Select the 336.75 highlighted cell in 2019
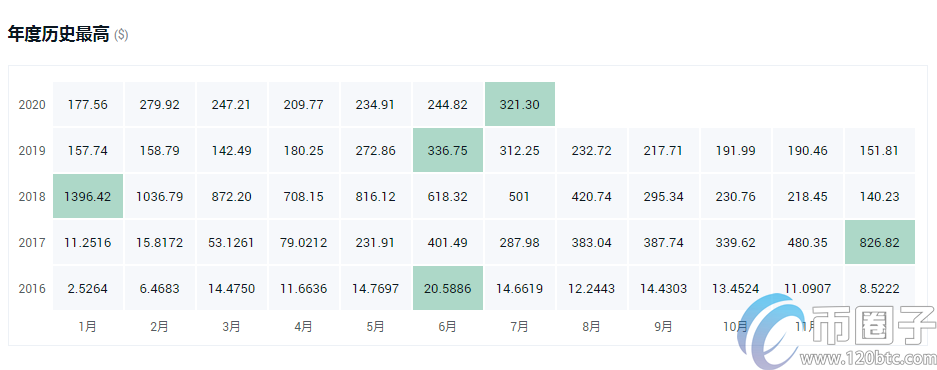The width and height of the screenshot is (937, 370). pyautogui.click(x=448, y=151)
